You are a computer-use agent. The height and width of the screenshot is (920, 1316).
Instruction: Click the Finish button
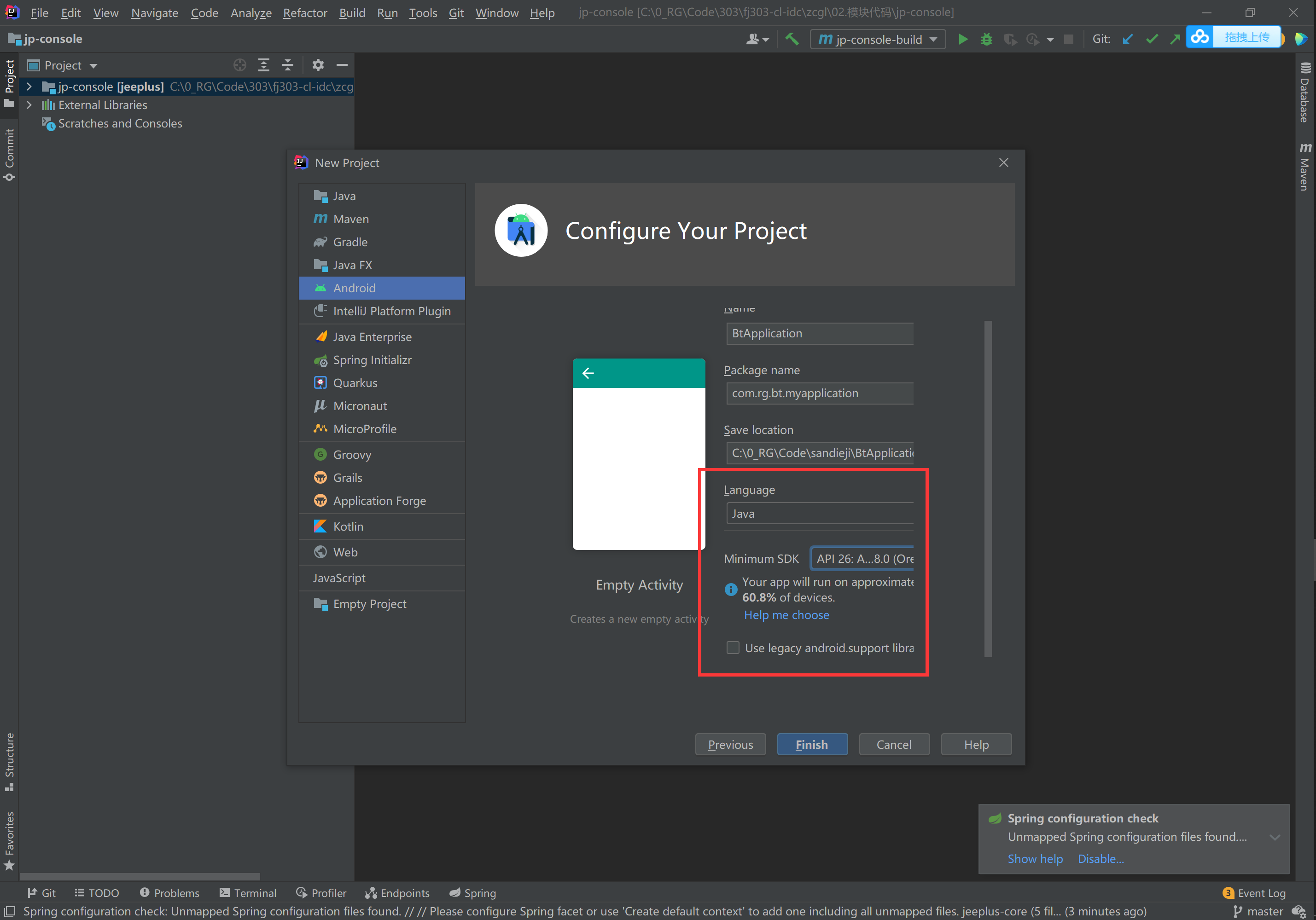pyautogui.click(x=812, y=745)
